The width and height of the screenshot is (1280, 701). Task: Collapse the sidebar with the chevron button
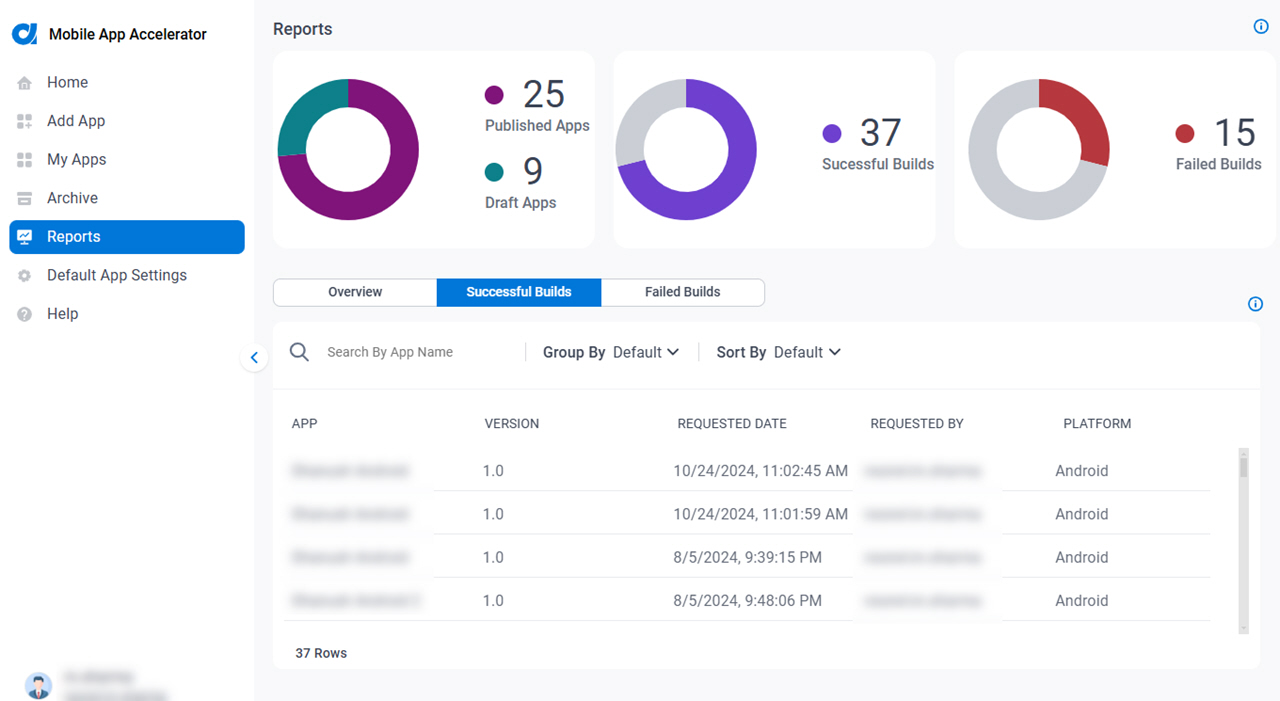click(x=254, y=357)
